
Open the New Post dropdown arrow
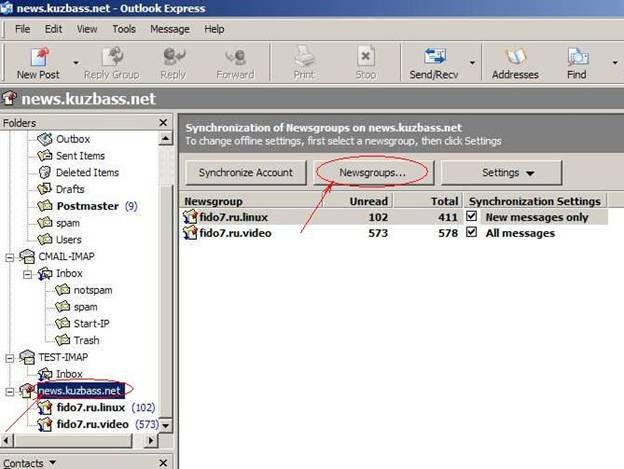[x=76, y=62]
